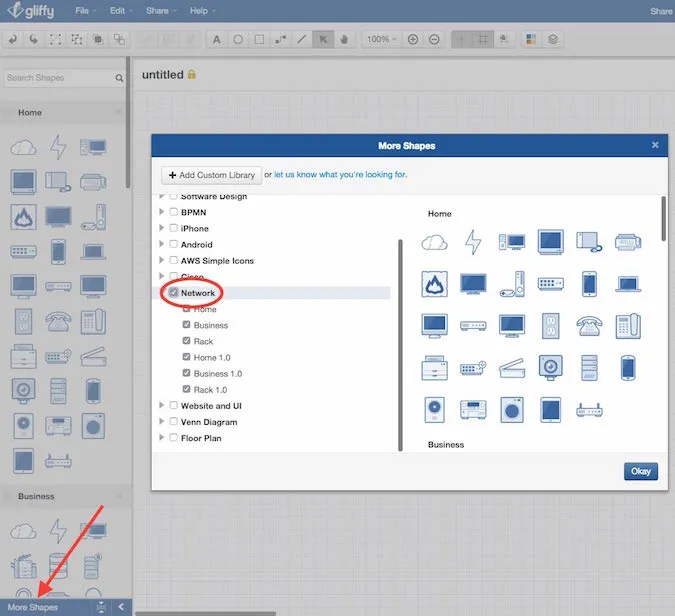Open the 100% zoom level dropdown

click(x=381, y=40)
